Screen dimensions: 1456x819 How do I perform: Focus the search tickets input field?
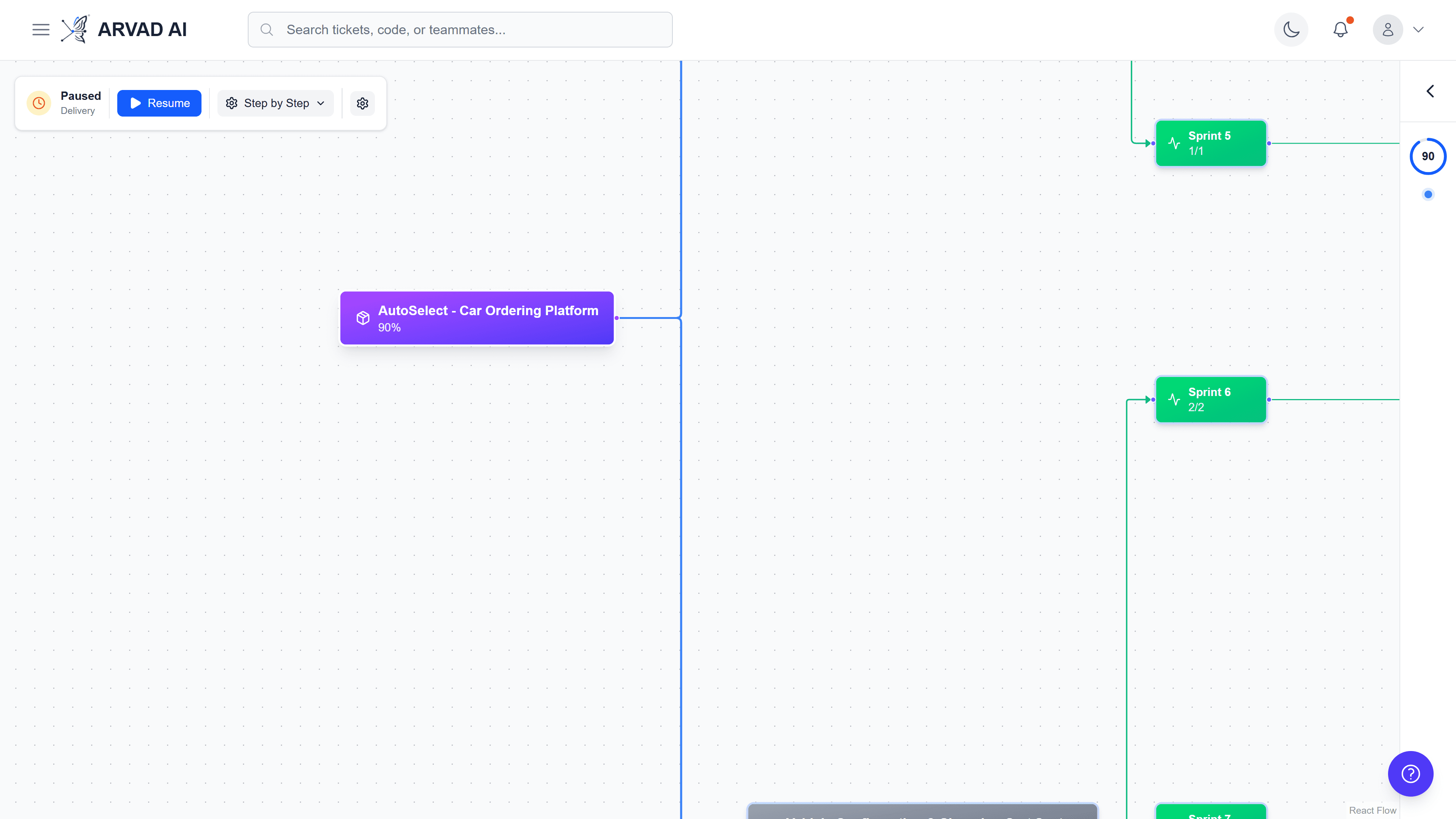pos(460,29)
